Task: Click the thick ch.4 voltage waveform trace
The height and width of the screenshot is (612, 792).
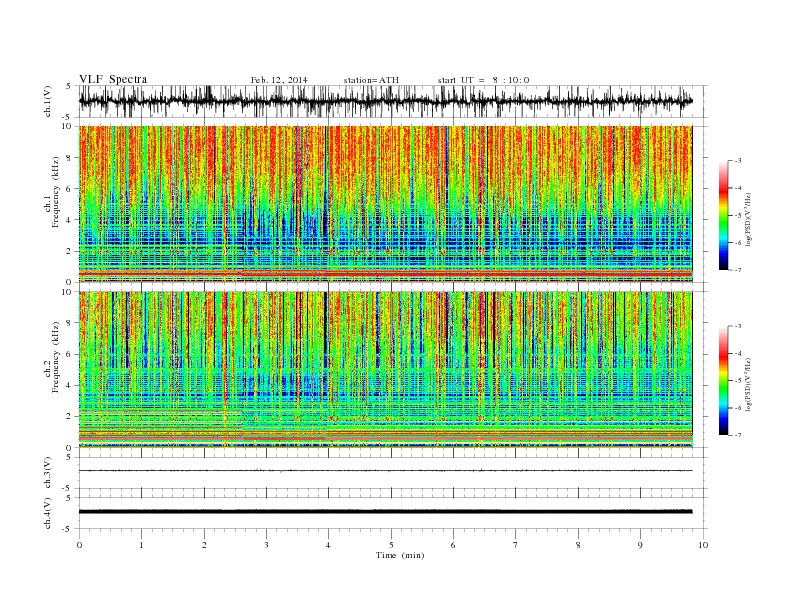Action: tap(385, 512)
